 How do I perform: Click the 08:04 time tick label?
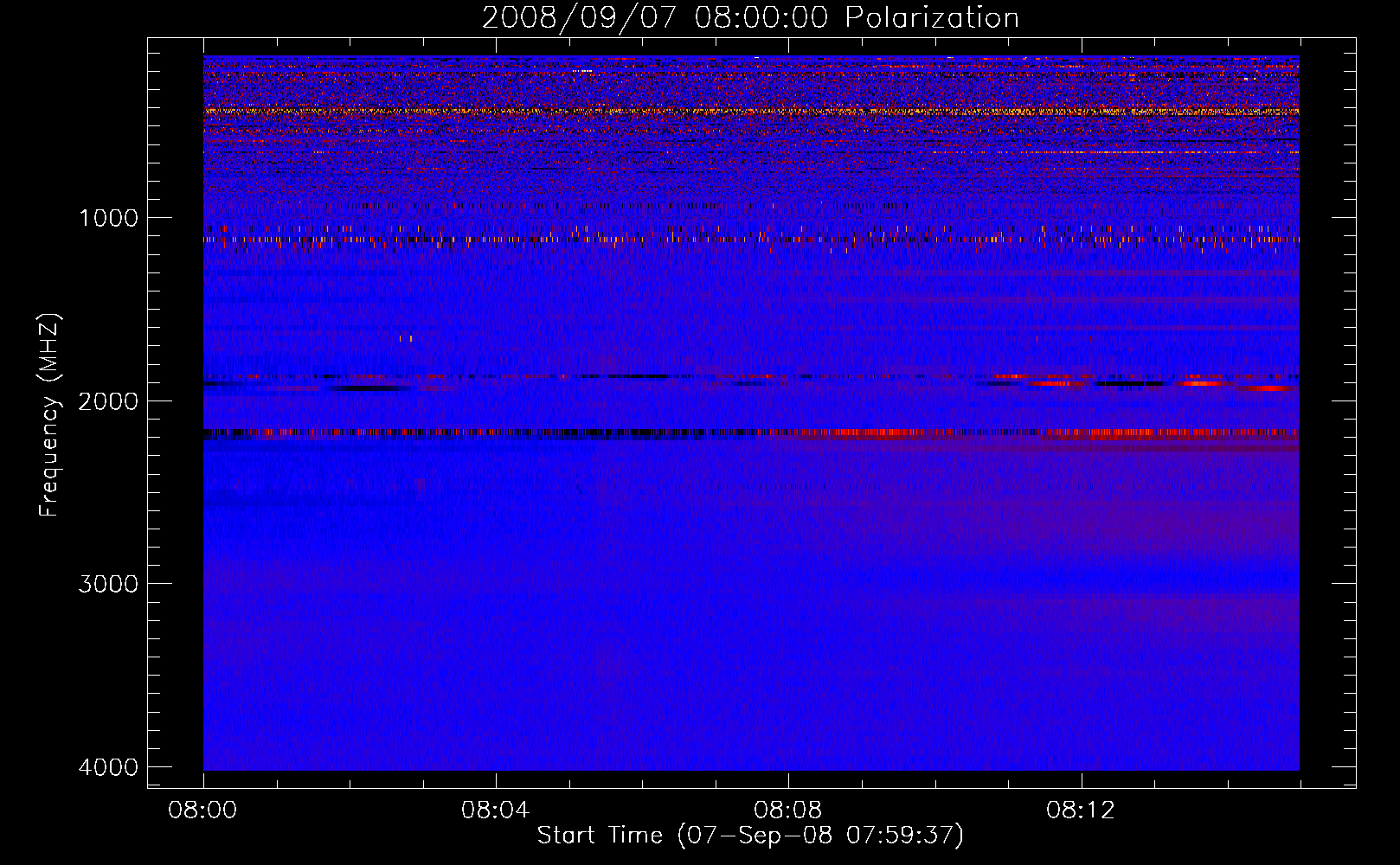coord(495,811)
